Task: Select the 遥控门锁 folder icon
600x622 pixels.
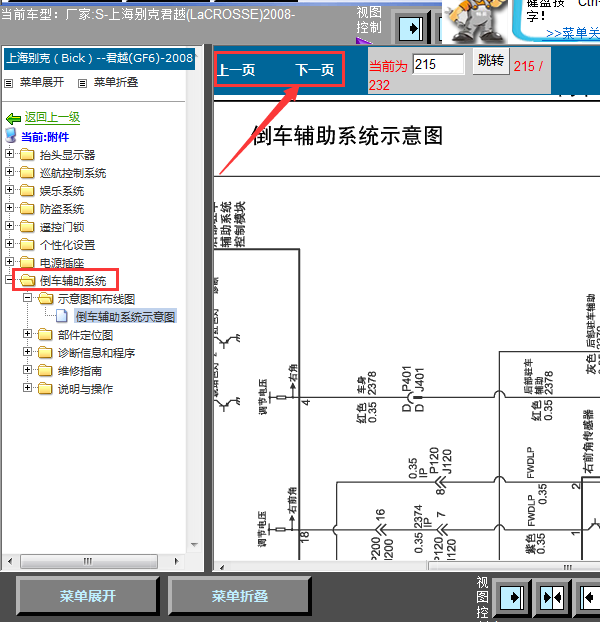Action: (x=27, y=226)
